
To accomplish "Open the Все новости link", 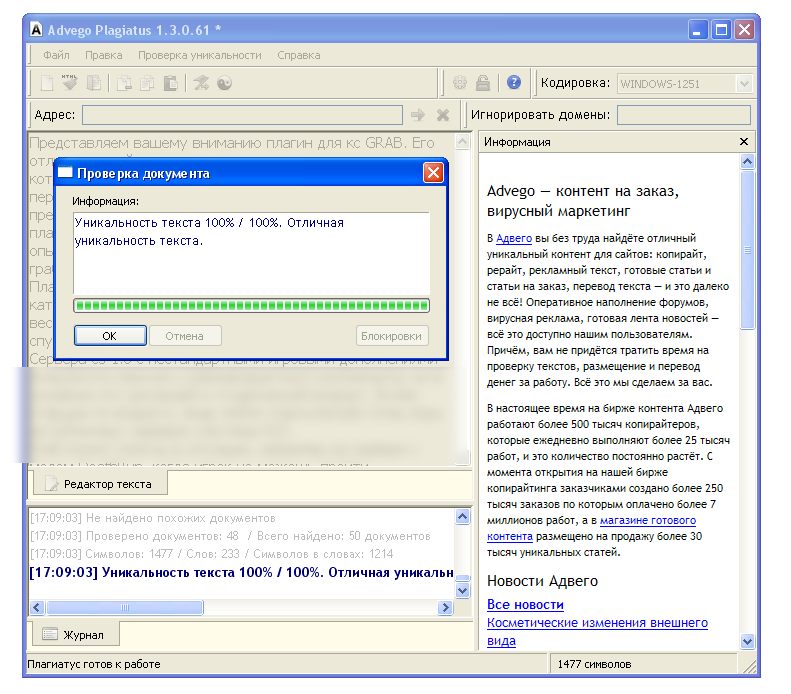I will (x=525, y=604).
